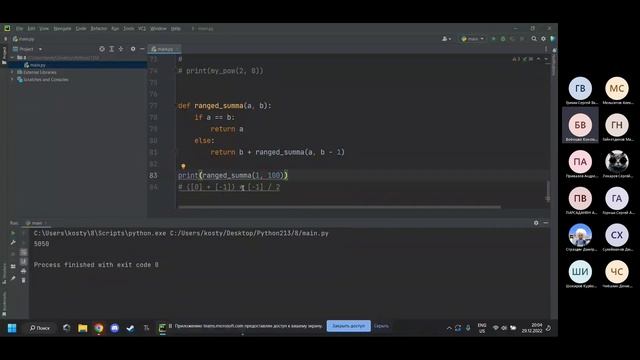Click the console output value 5050
Image resolution: width=640 pixels, height=360 pixels.
pos(41,244)
